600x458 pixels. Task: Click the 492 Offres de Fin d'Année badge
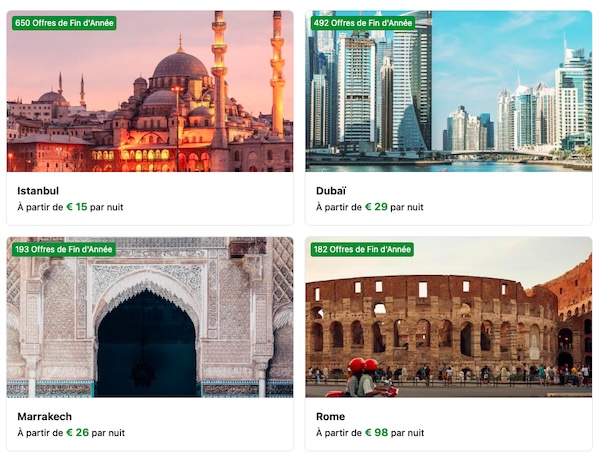363,23
